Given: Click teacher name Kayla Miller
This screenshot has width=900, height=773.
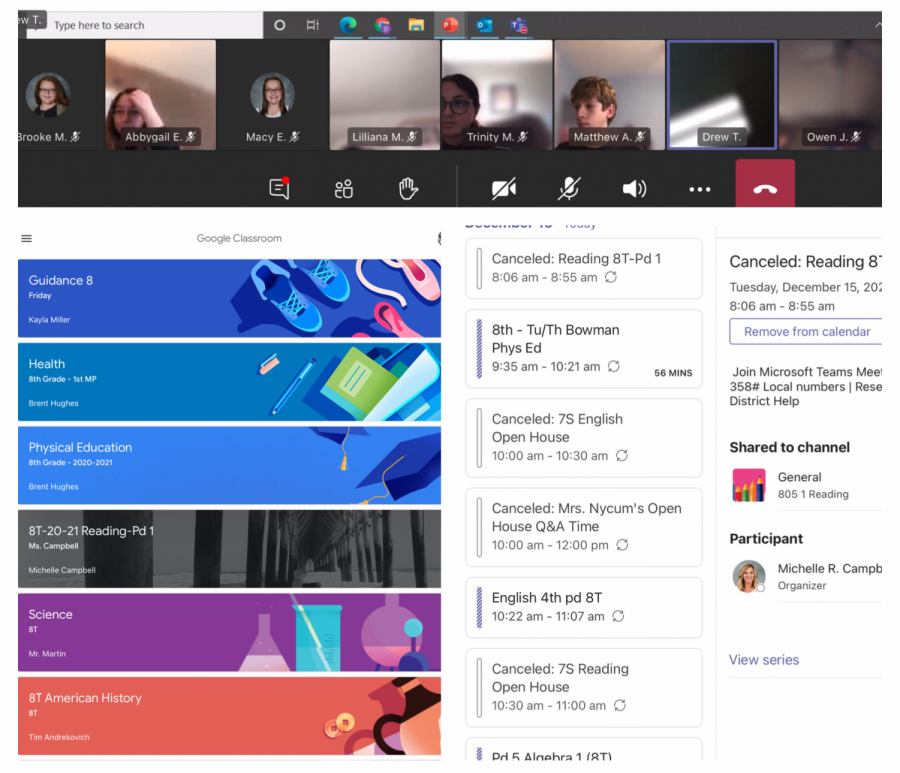Looking at the screenshot, I should coord(49,320).
